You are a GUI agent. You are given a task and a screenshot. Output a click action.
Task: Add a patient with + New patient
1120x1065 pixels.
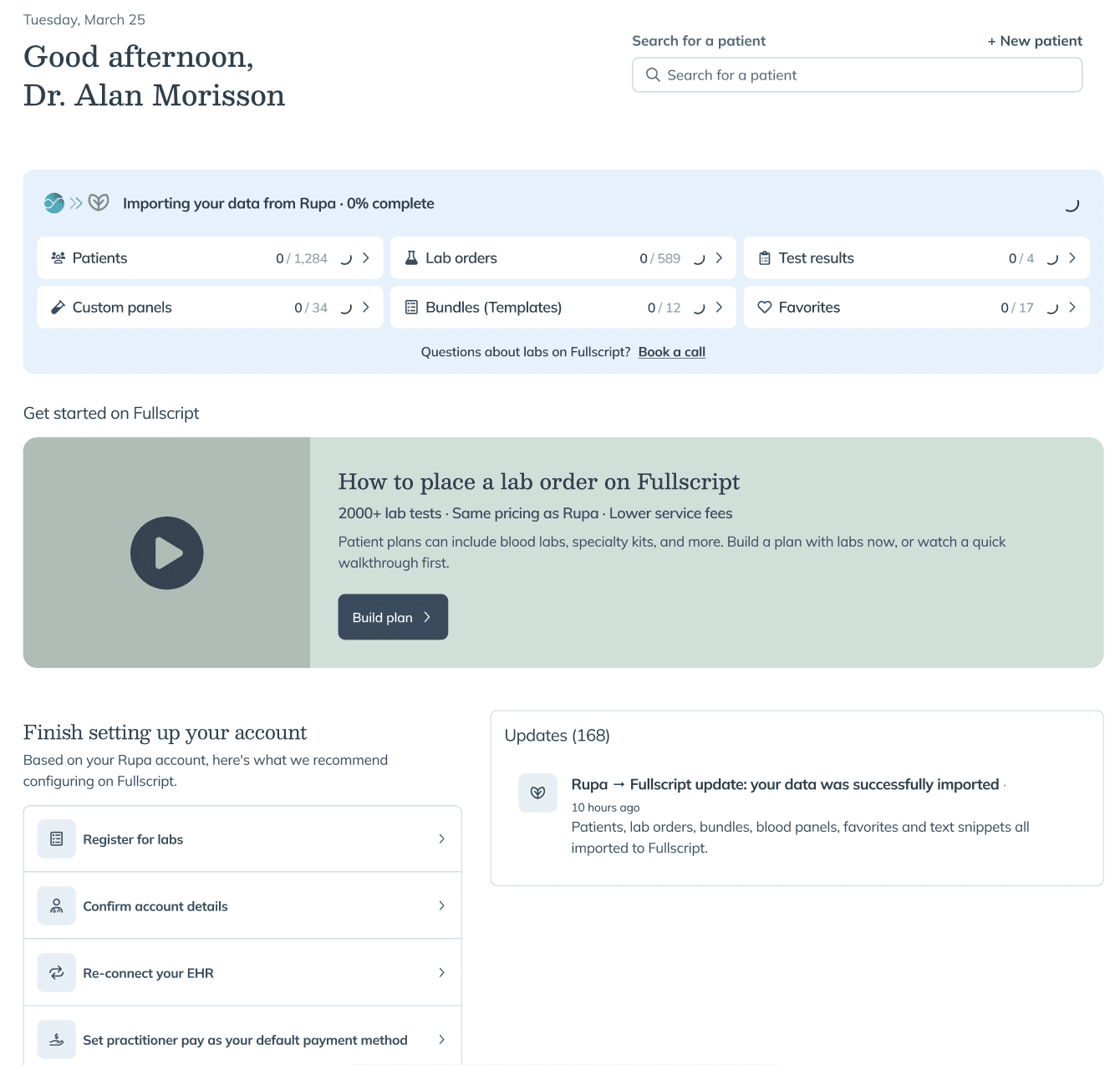(x=1035, y=41)
